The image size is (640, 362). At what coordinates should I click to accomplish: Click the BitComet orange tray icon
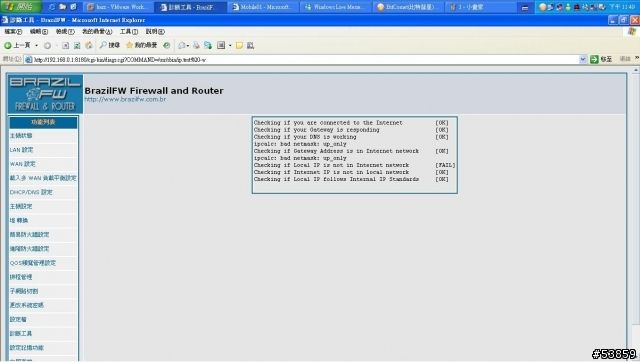[542, 7]
